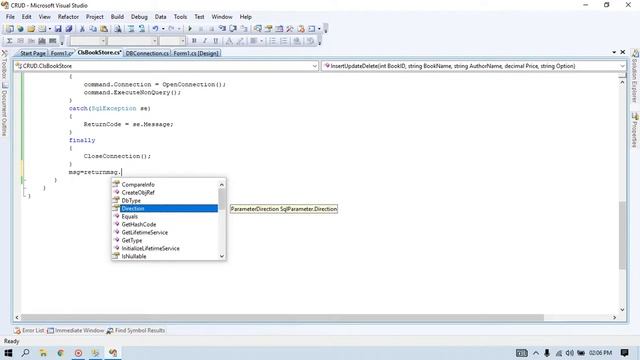Click the Underline formatting icon
Viewport: 640px width, 360px height.
[x=216, y=41]
